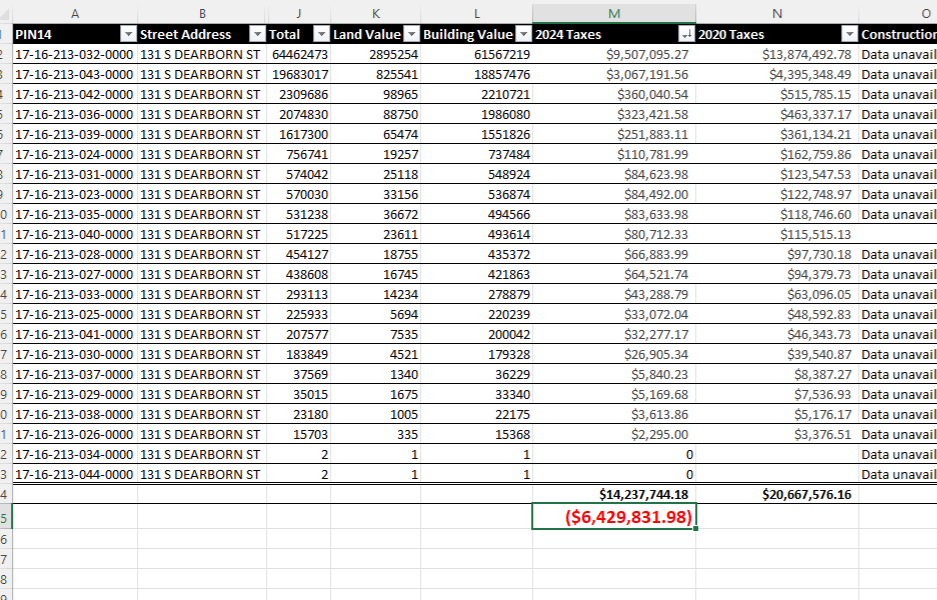This screenshot has width=937, height=600.
Task: Click PIN cell 17-16-213-043-0000
Action: tap(75, 74)
